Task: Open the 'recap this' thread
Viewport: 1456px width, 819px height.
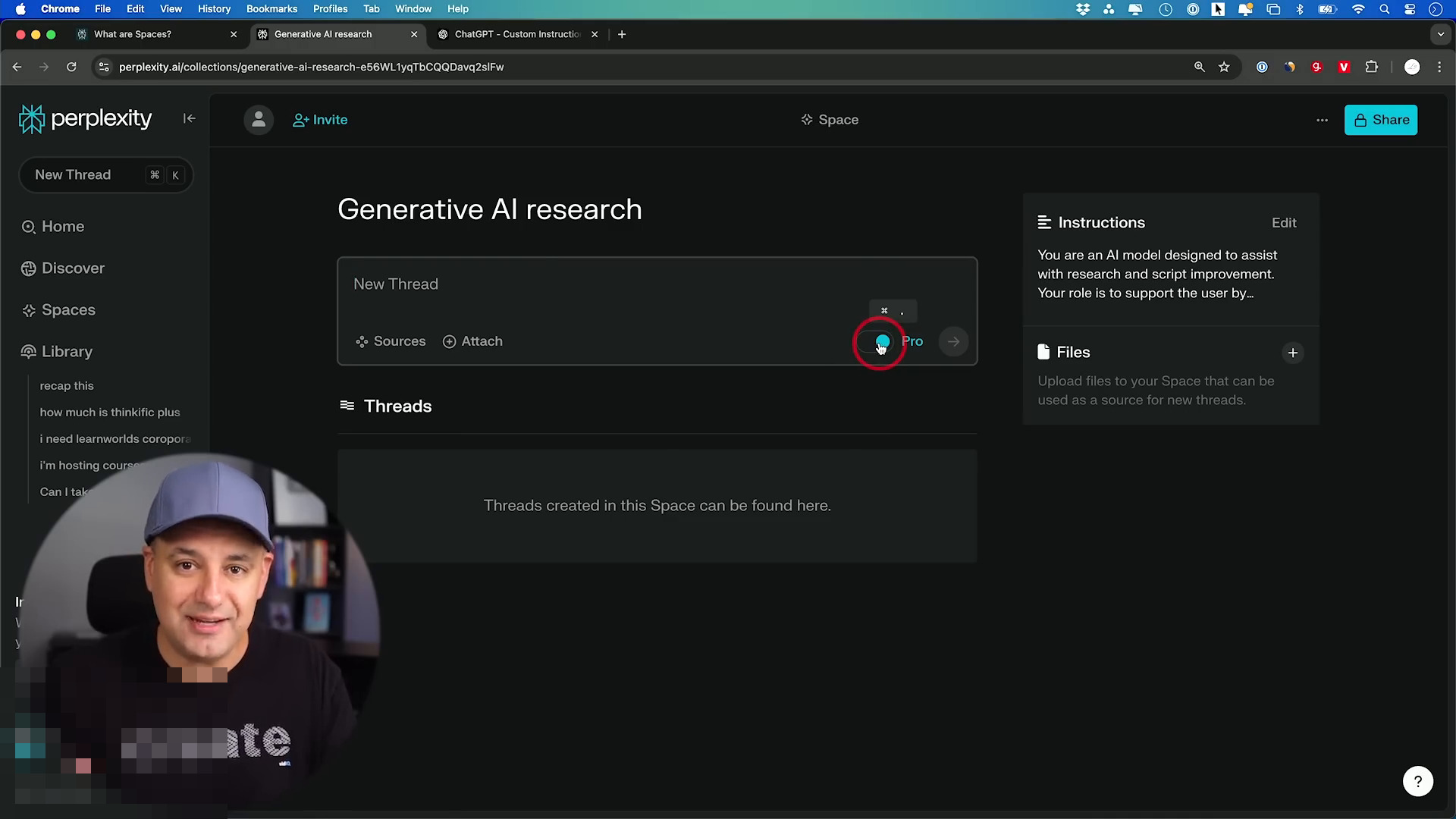Action: pyautogui.click(x=67, y=386)
